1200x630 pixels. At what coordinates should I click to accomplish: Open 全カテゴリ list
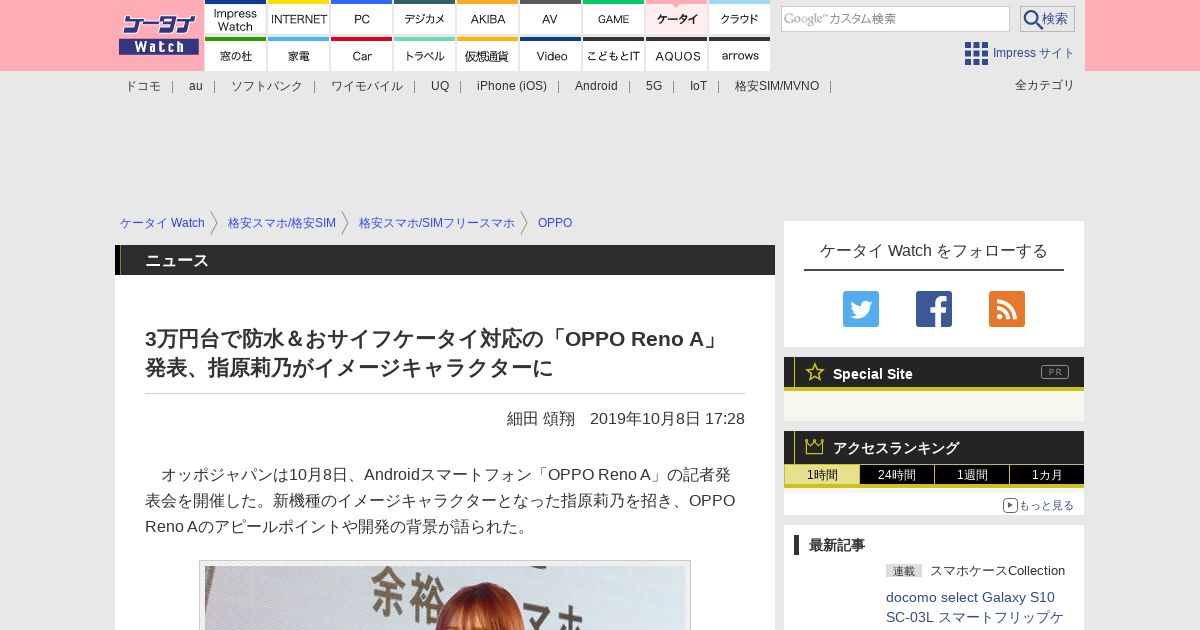(x=1045, y=85)
